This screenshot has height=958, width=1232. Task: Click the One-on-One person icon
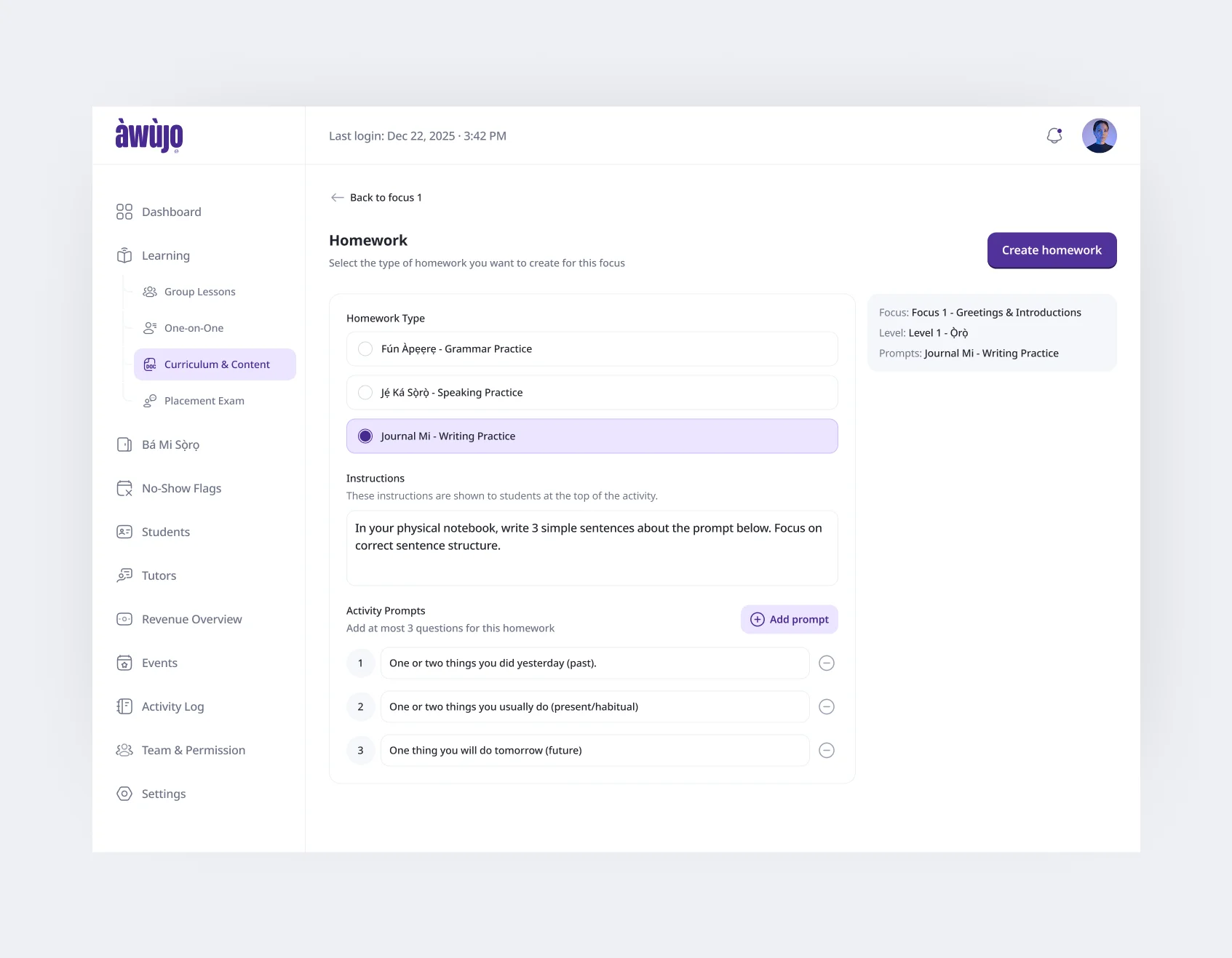click(x=150, y=328)
